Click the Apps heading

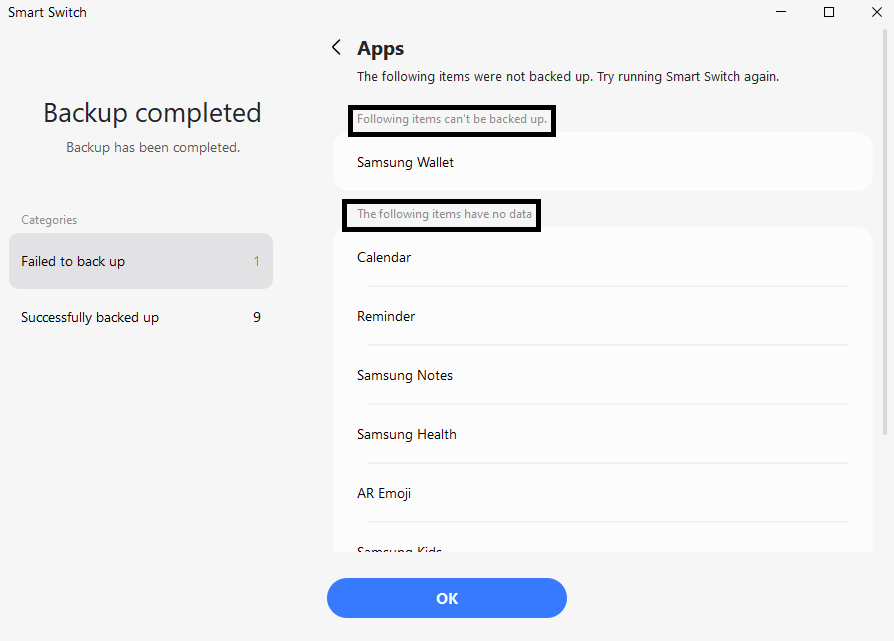click(380, 48)
